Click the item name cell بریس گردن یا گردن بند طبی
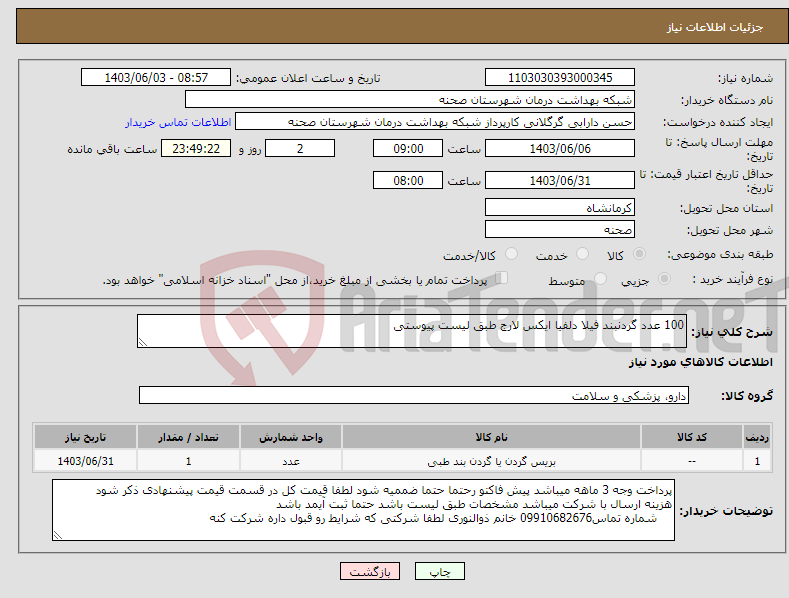 [x=491, y=461]
